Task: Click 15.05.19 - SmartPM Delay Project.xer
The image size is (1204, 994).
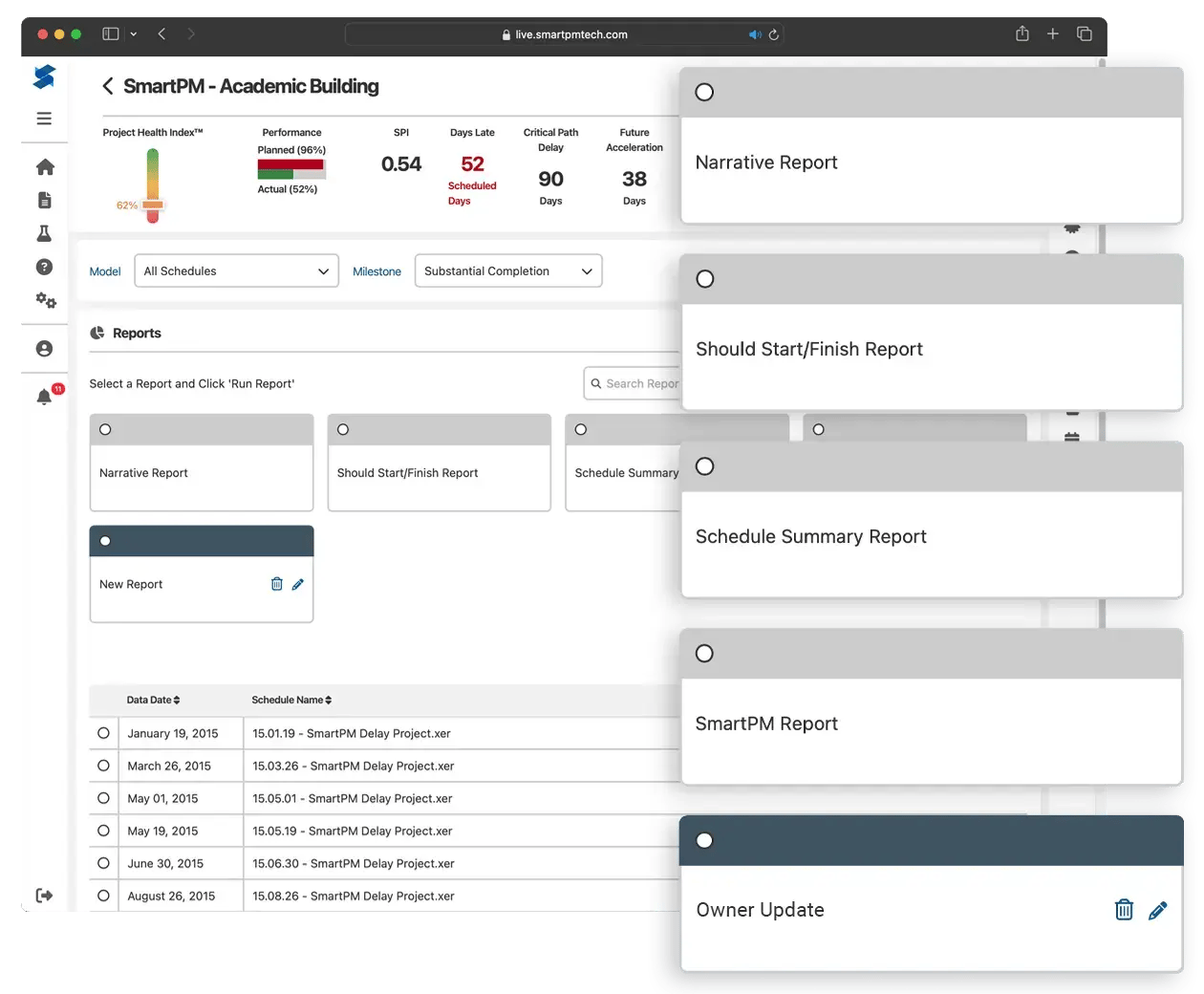Action: click(x=353, y=831)
